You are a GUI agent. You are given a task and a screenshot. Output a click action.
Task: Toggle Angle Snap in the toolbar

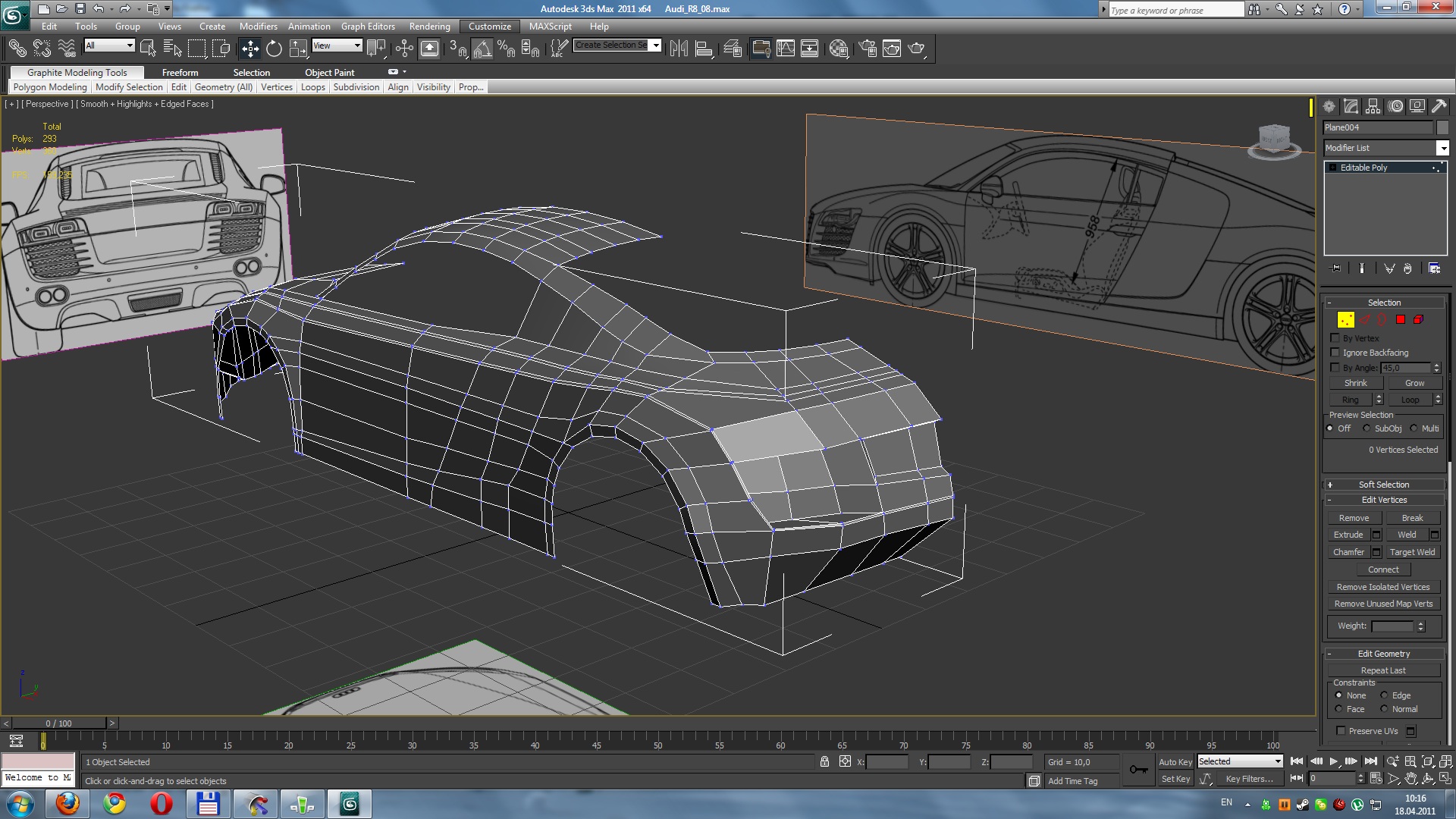(482, 49)
